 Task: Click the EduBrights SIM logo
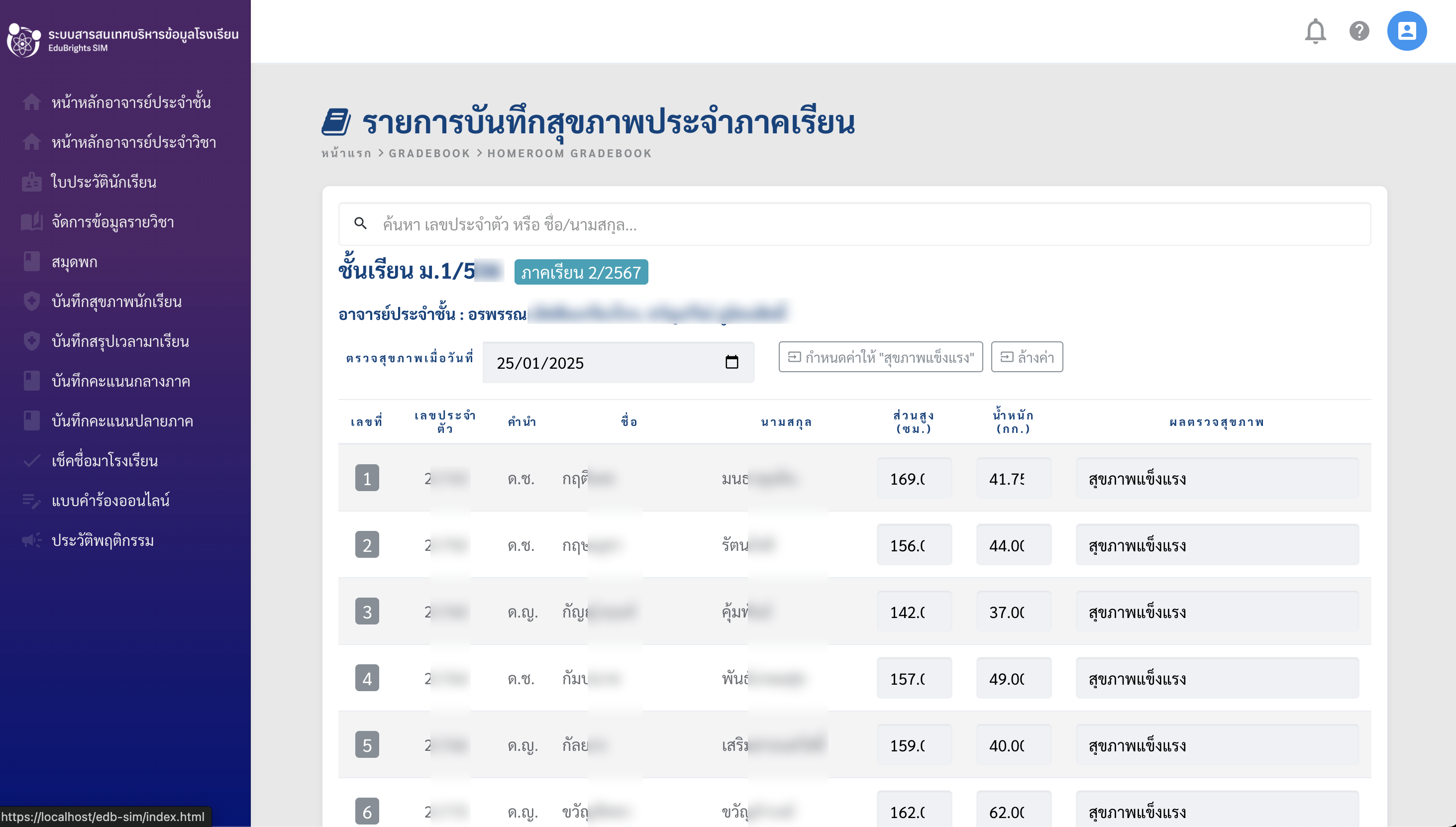pos(24,40)
